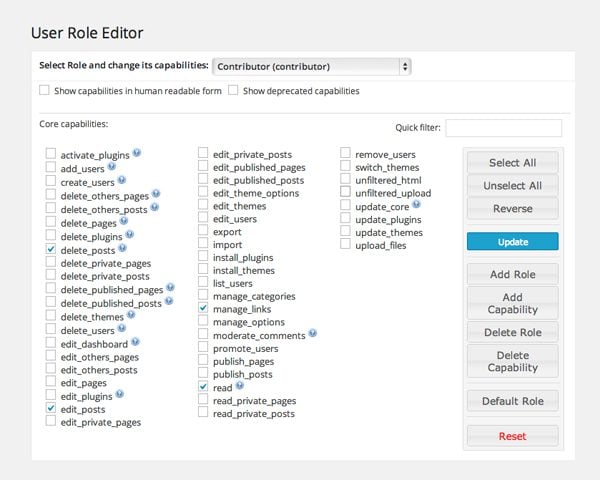Uncheck the delete_posts capability

click(x=51, y=249)
